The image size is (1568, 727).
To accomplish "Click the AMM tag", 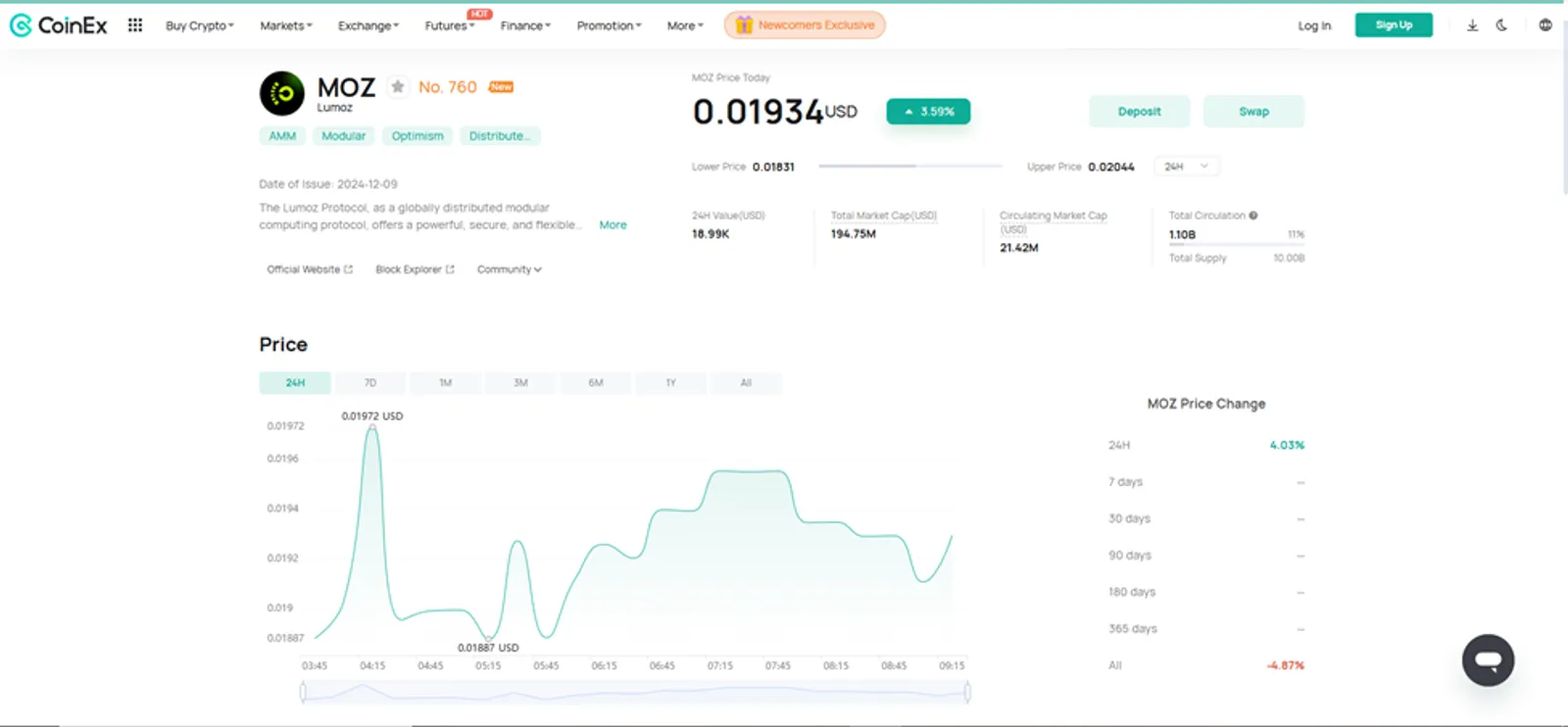I will [282, 136].
